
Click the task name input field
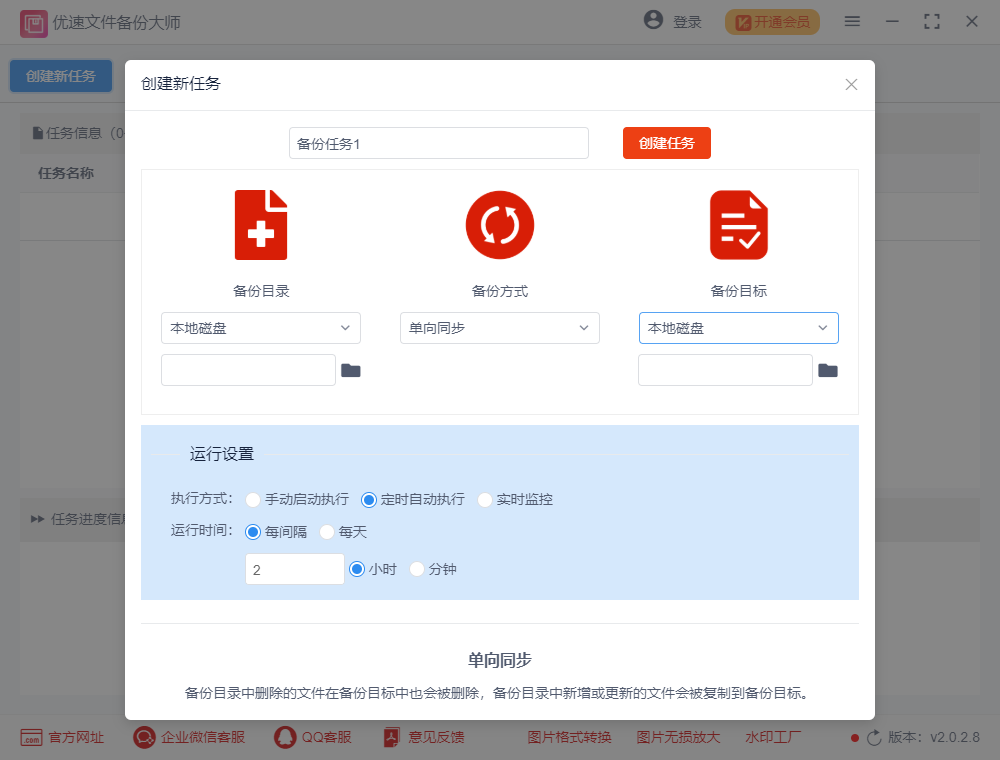coord(438,143)
